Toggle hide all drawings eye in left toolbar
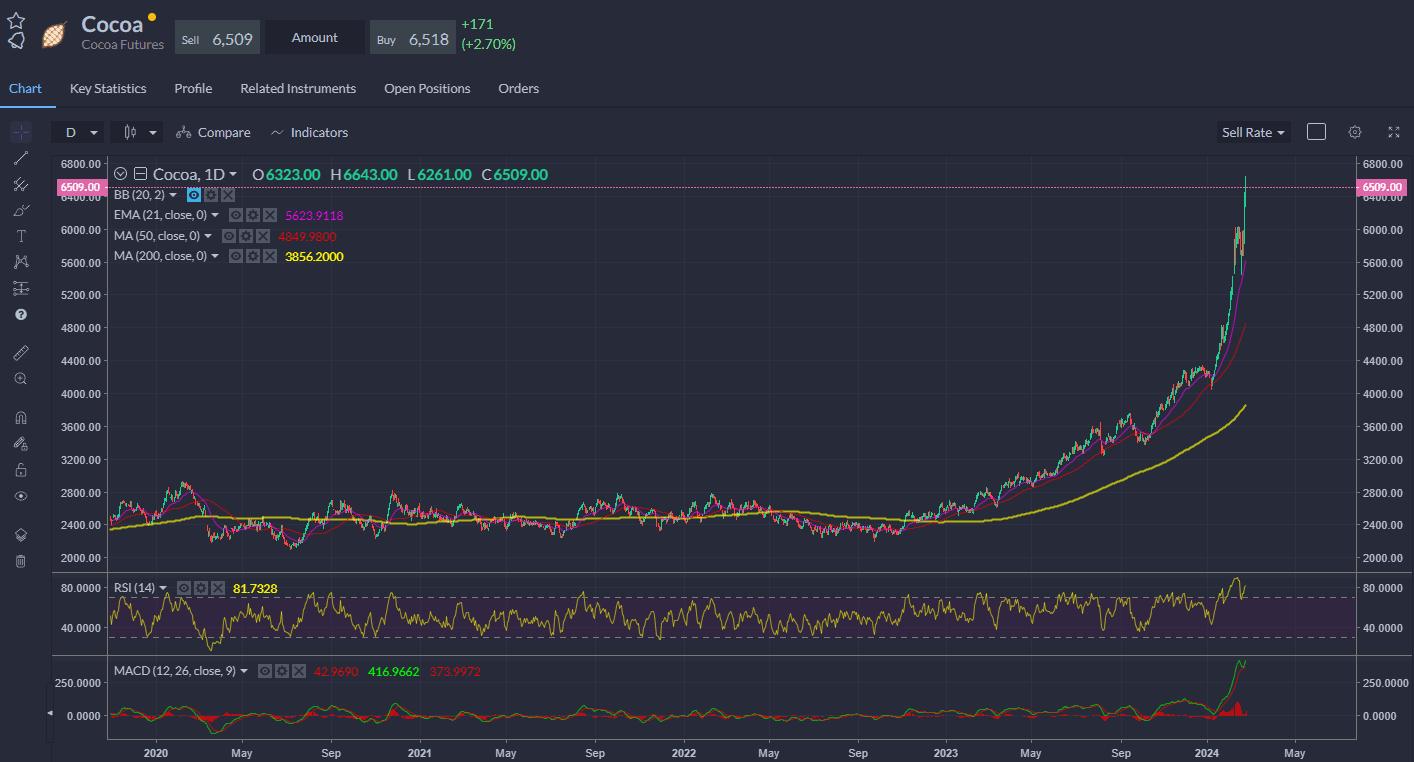 (21, 496)
